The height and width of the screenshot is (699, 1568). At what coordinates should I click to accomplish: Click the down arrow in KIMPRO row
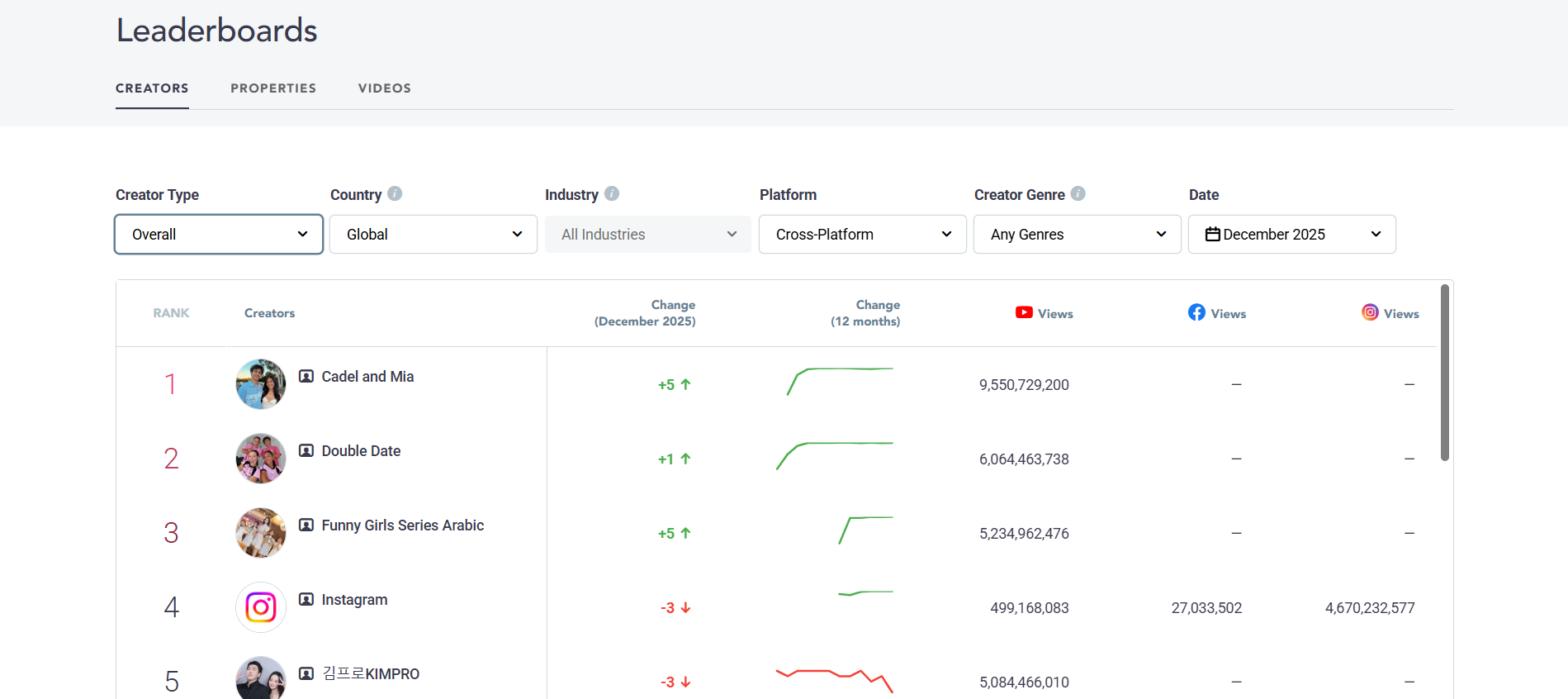coord(685,682)
